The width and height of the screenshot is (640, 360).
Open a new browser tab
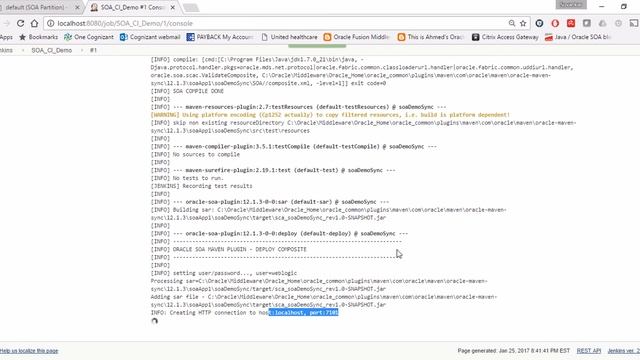point(191,7)
